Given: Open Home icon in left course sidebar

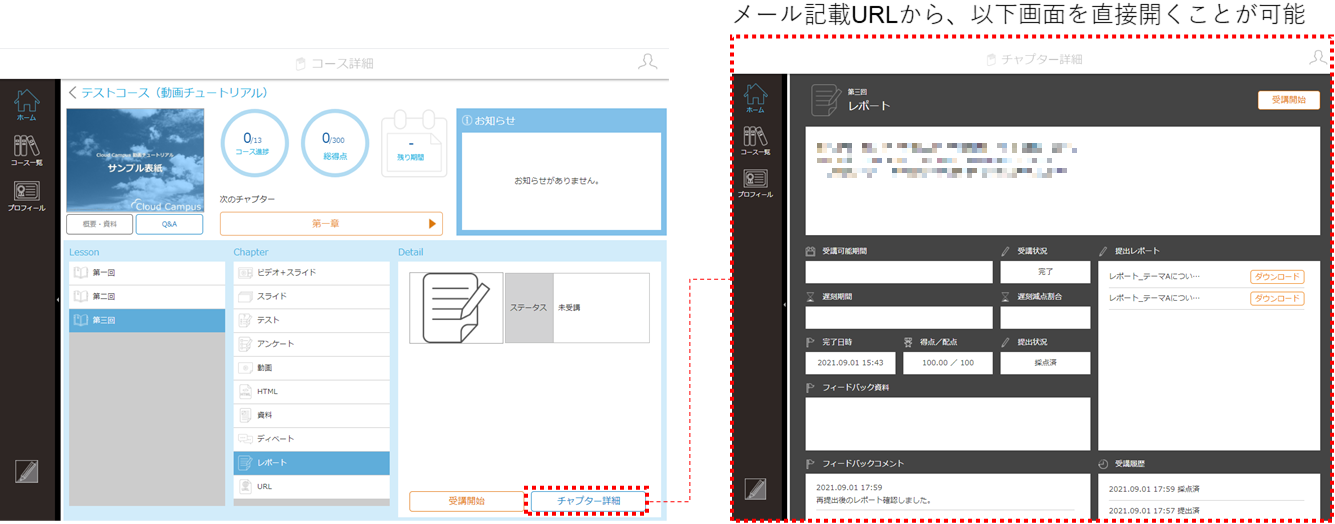Looking at the screenshot, I should click(28, 105).
